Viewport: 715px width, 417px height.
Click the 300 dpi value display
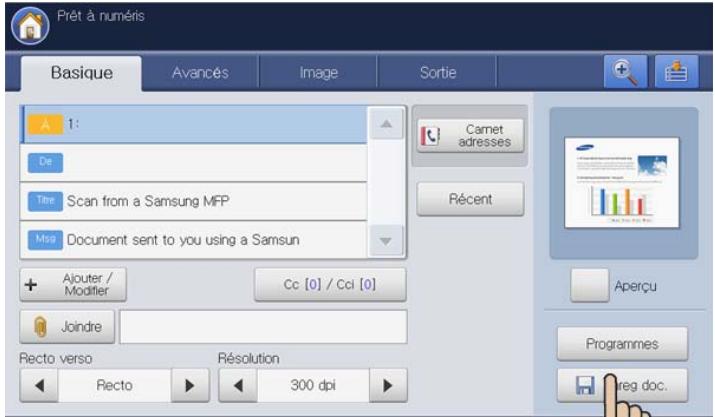tap(313, 386)
